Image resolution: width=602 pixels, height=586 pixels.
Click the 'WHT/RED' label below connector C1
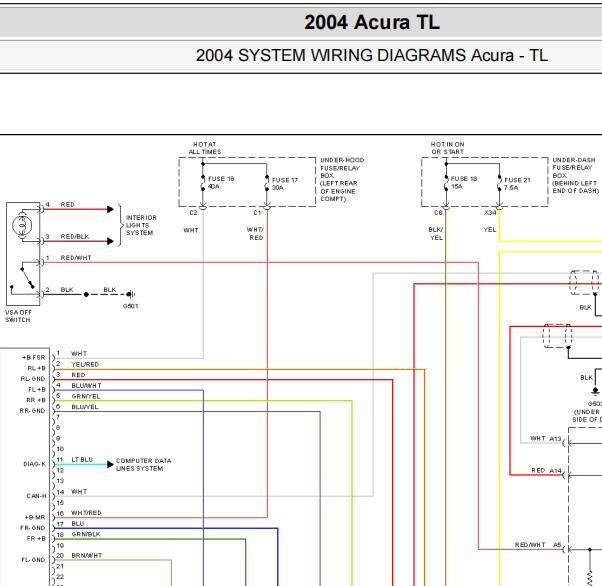[255, 233]
